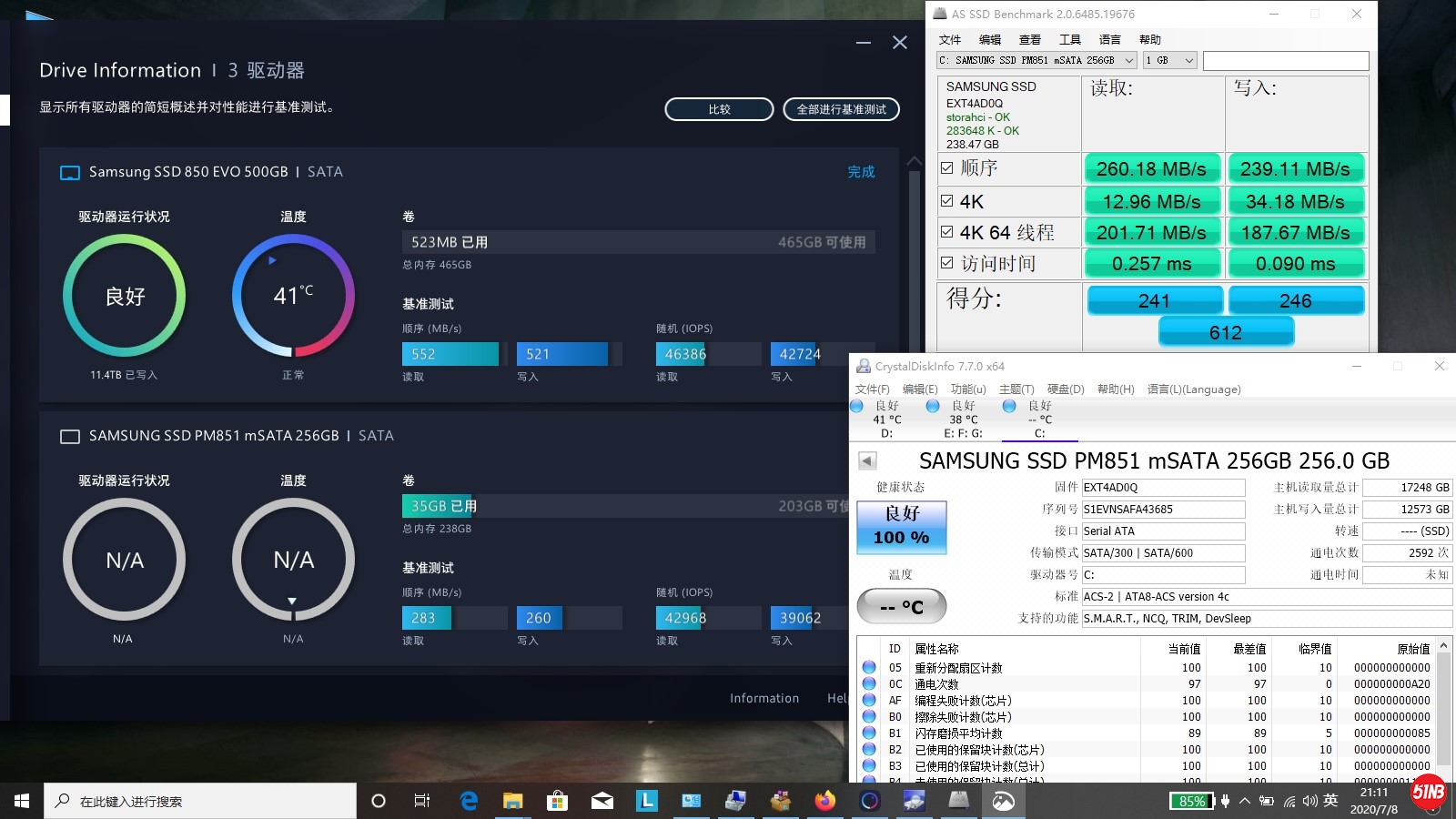Screen dimensions: 1456x819
Task: Open the volume control in tray
Action: tap(1309, 801)
